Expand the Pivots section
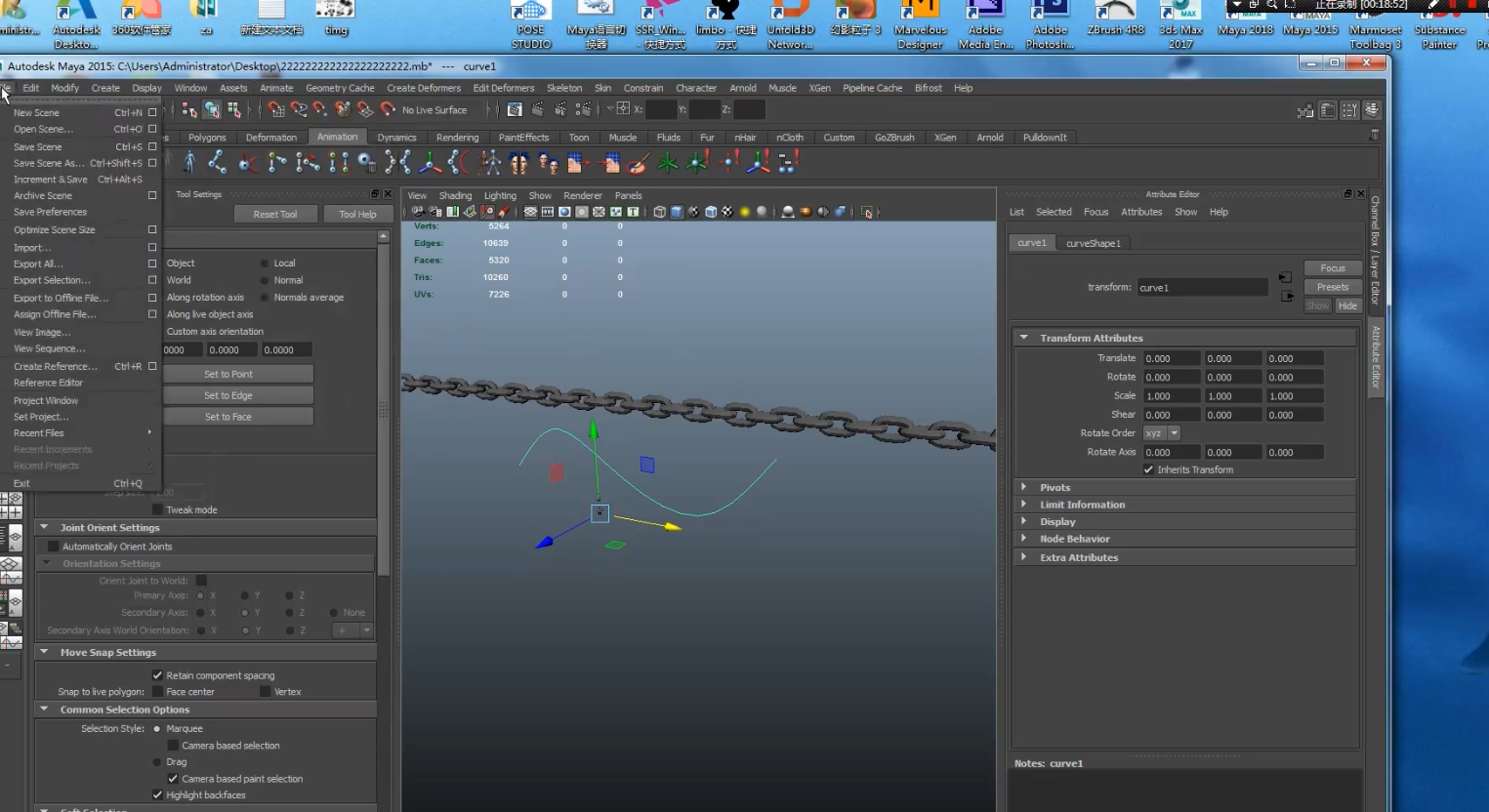 click(x=1024, y=487)
